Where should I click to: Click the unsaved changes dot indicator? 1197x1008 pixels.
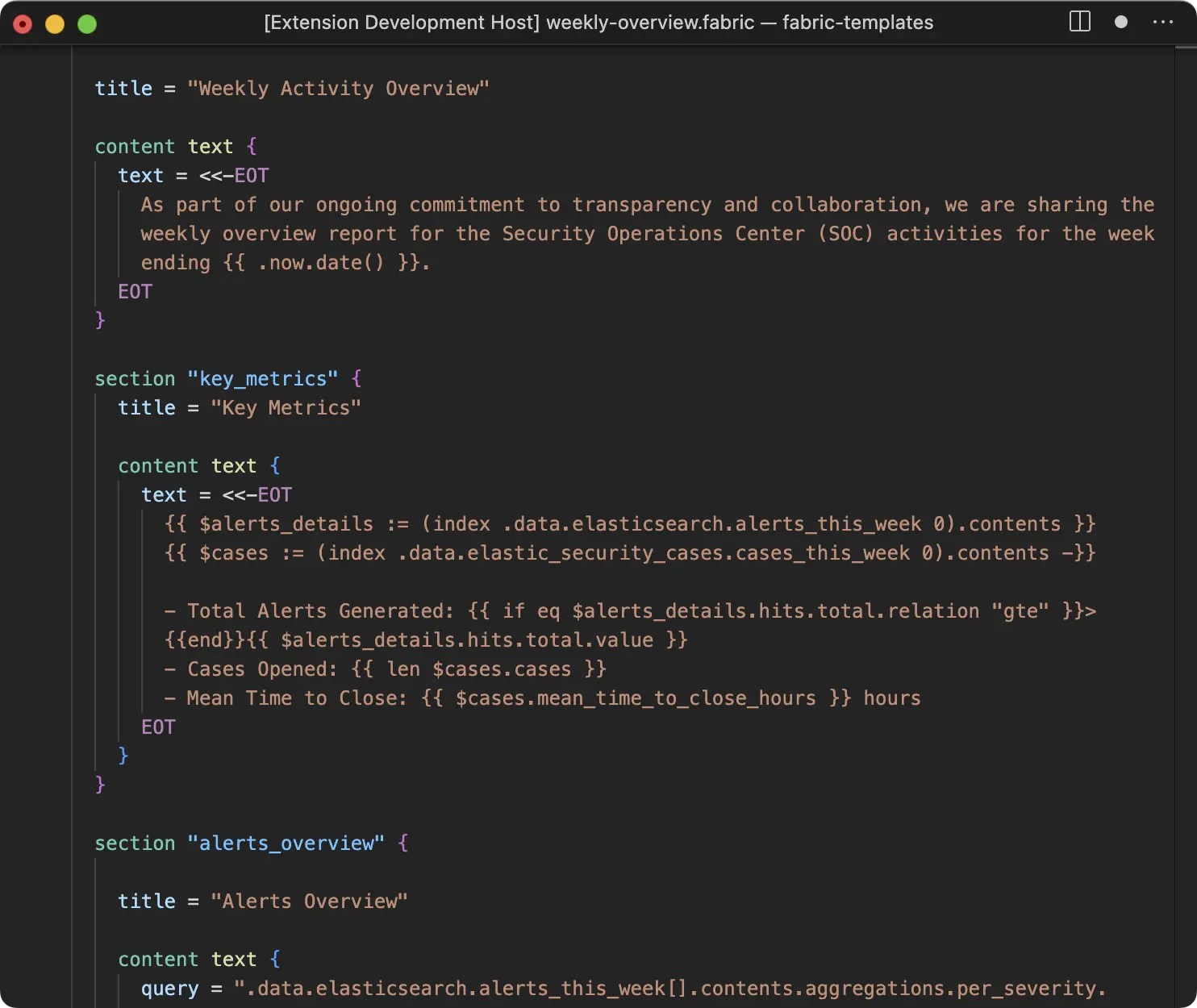1120,22
